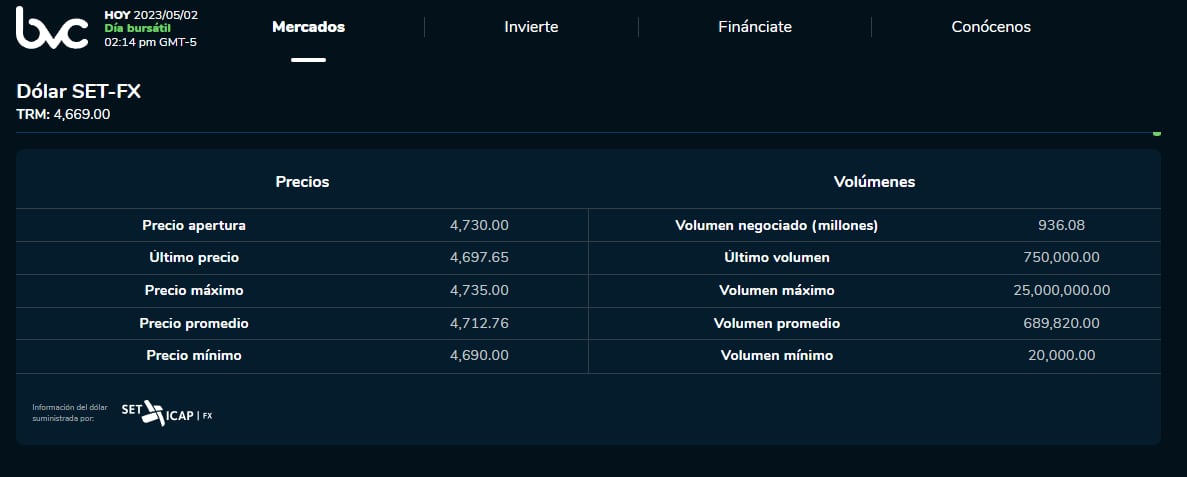Click the Volumen negociado (millones) label

776,225
